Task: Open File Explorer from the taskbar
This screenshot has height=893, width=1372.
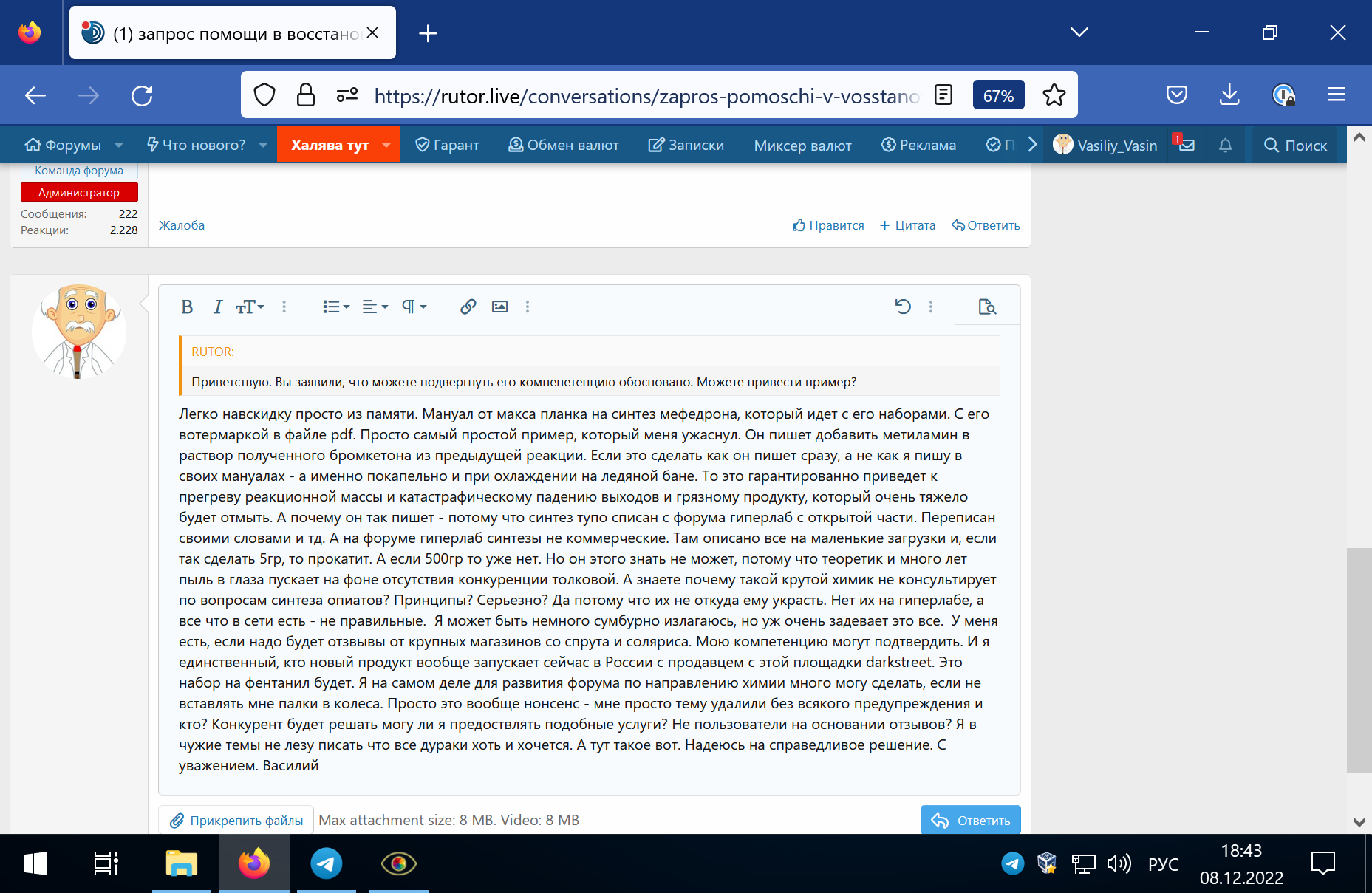Action: coord(181,863)
